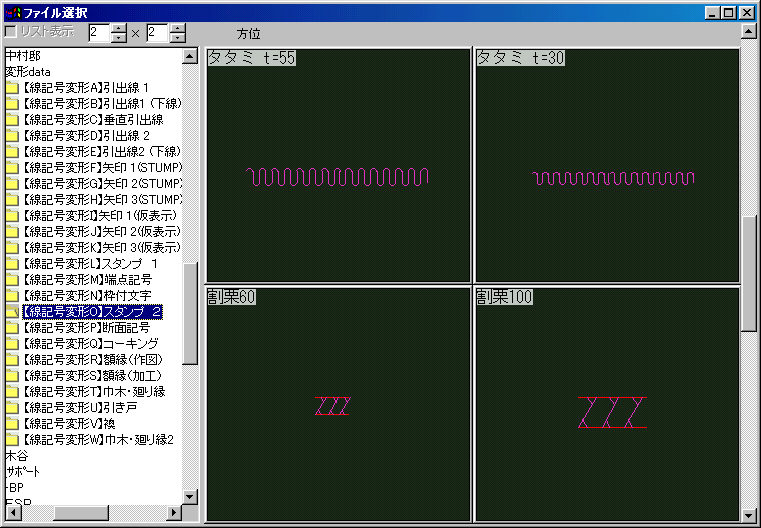
Task: Select the 中村邸 tree entry
Action: [22, 56]
